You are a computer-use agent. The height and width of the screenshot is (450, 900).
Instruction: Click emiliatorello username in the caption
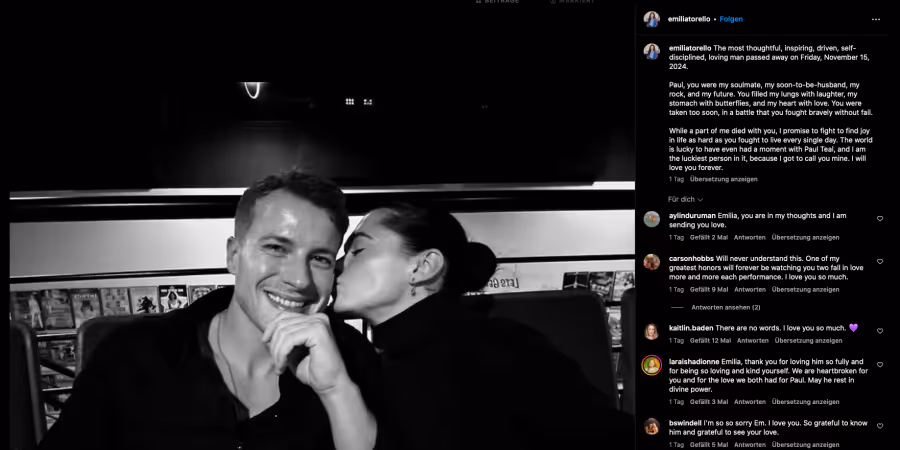[x=690, y=48]
